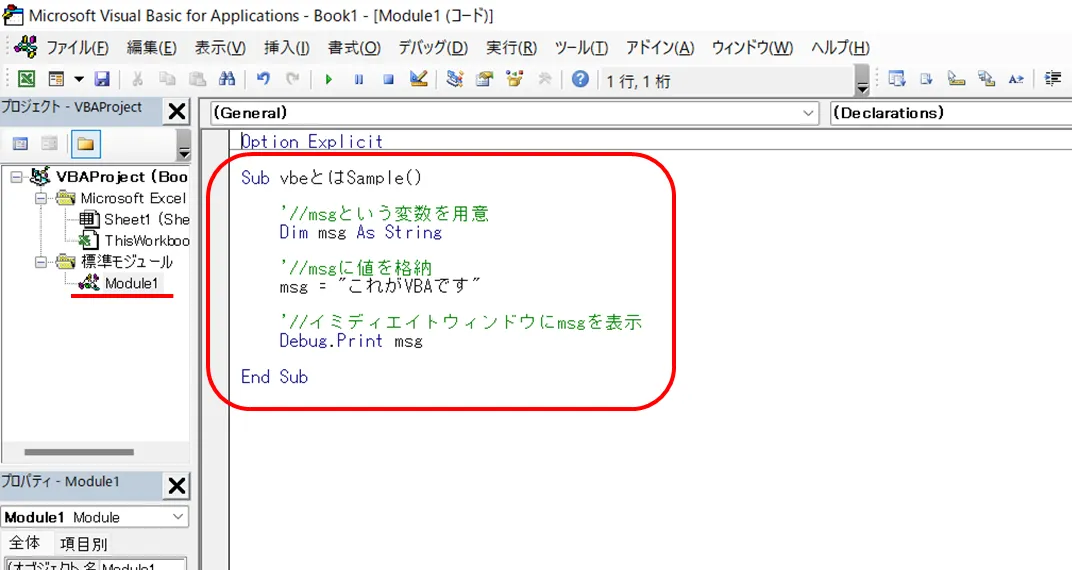Select Module1 in the project tree
Screen dimensions: 1072x570
pyautogui.click(x=131, y=284)
